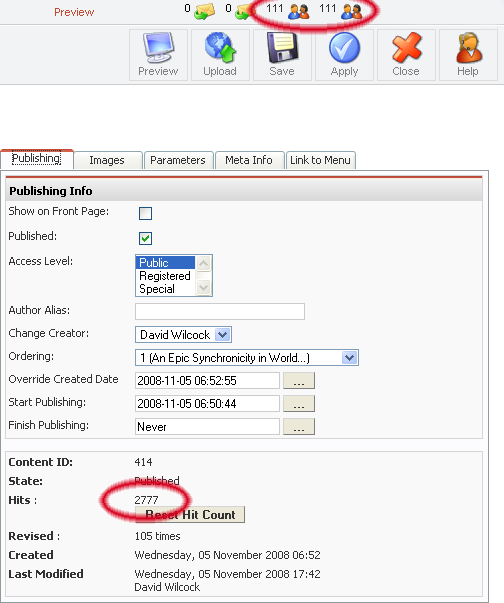Switch to the Images tab
Image resolution: width=504 pixels, height=603 pixels.
(107, 160)
